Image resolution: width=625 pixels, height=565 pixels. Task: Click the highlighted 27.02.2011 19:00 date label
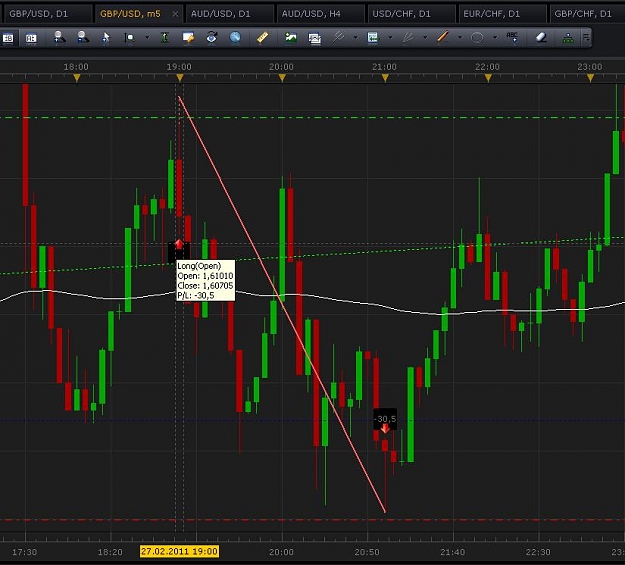(179, 552)
